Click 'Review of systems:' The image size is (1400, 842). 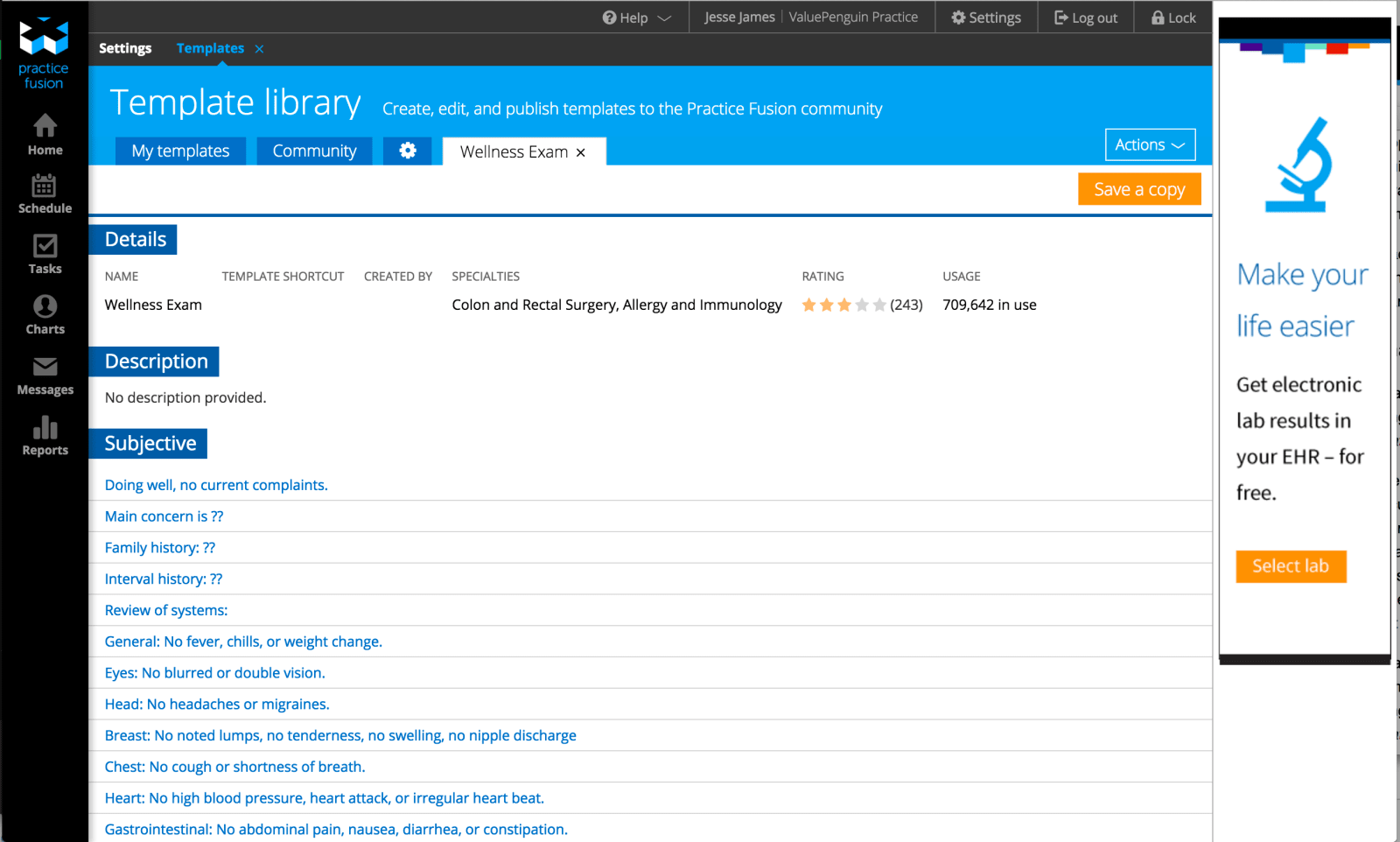[x=166, y=610]
